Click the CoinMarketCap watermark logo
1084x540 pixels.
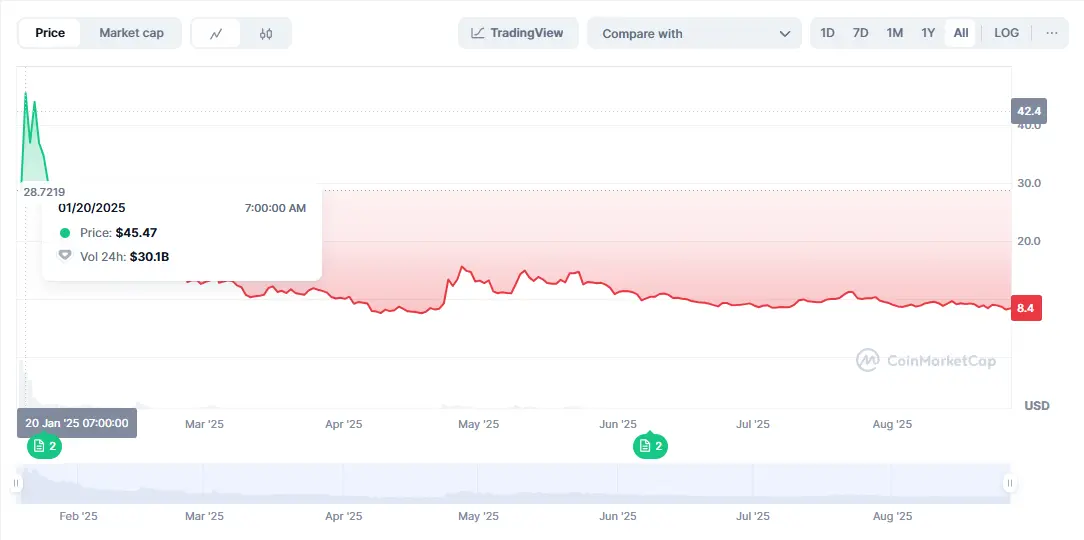coord(926,360)
